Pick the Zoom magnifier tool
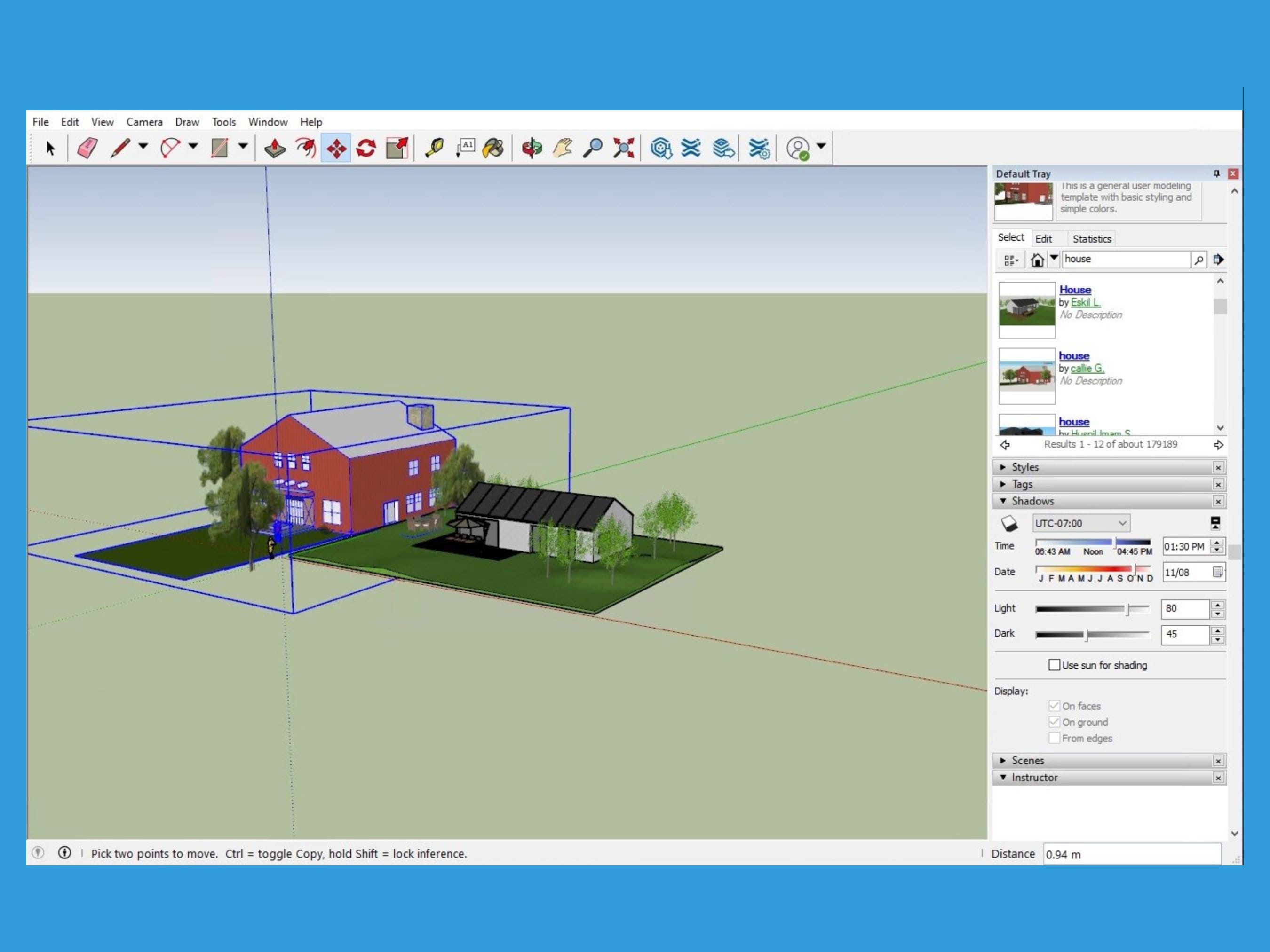The height and width of the screenshot is (952, 1270). [x=593, y=148]
